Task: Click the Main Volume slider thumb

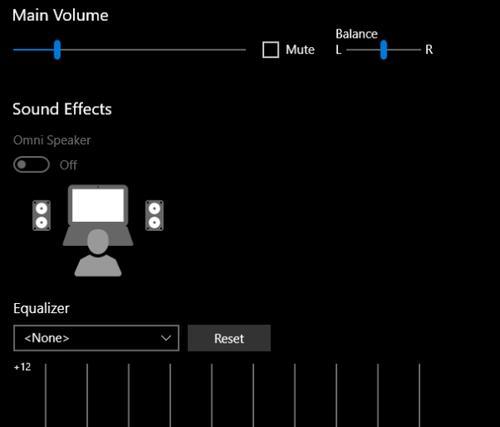Action: (x=57, y=50)
